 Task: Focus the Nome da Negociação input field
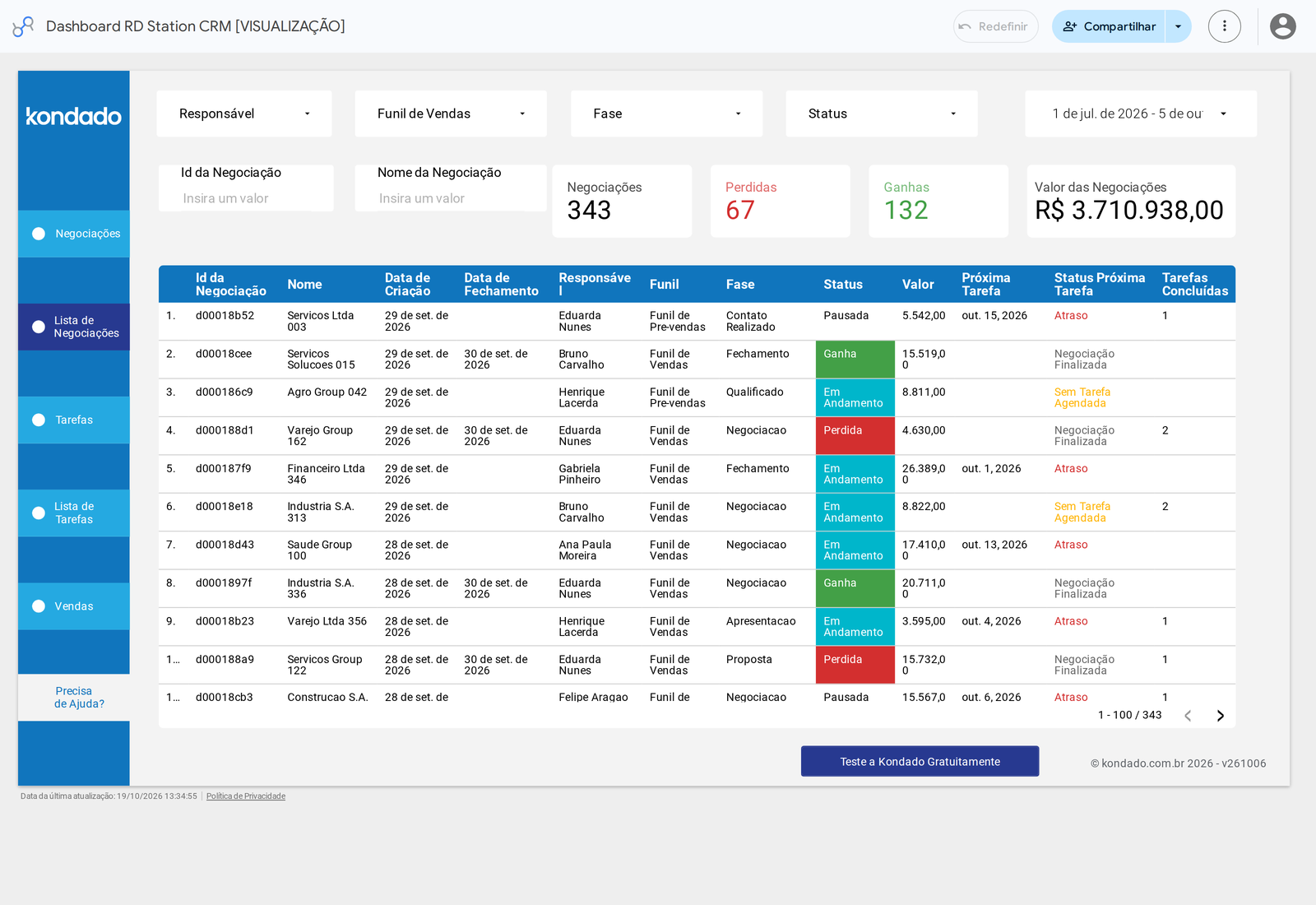[451, 198]
